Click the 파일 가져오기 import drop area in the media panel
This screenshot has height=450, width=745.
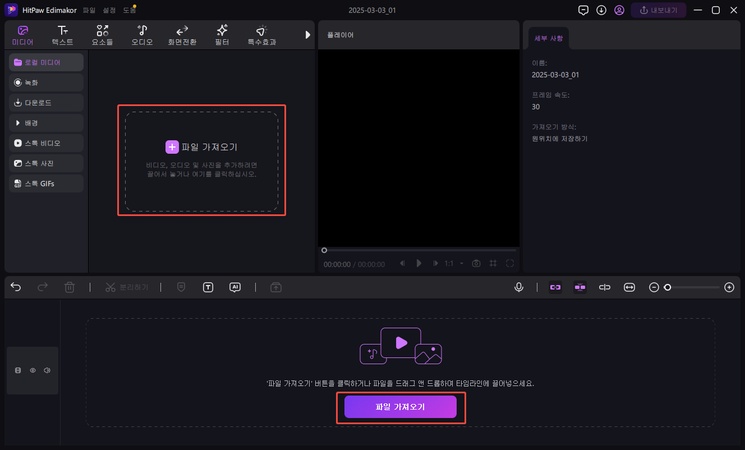tap(201, 161)
